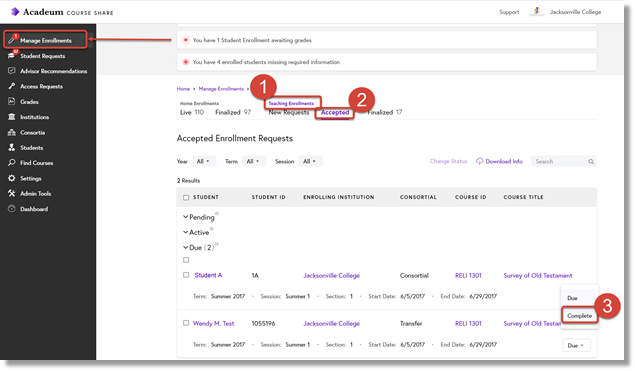635x371 pixels.
Task: Click the Manage Enrollments breadcrumb link
Action: 221,89
